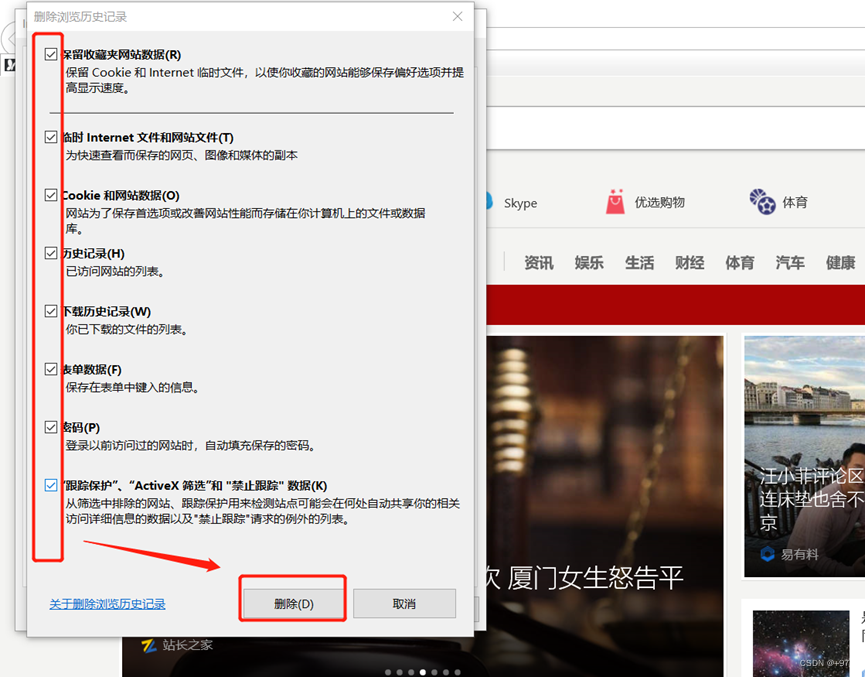The width and height of the screenshot is (865, 677).
Task: Select the 资讯 navigation tab
Action: tap(539, 263)
